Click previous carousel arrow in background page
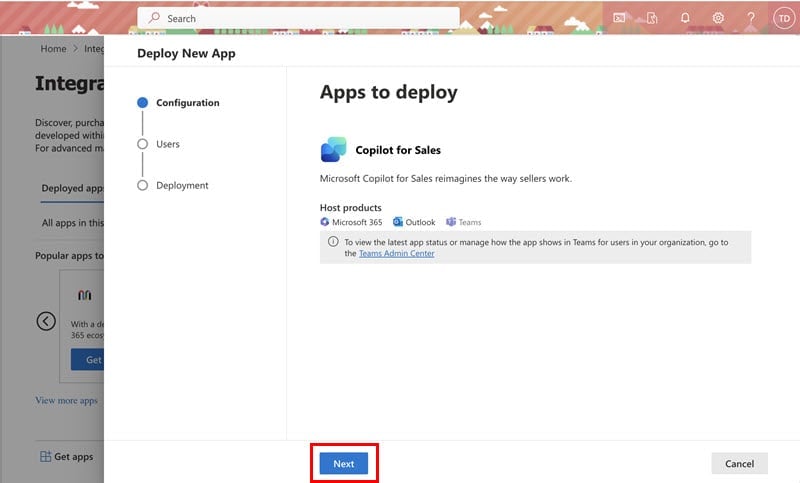This screenshot has width=800, height=483. click(x=46, y=321)
